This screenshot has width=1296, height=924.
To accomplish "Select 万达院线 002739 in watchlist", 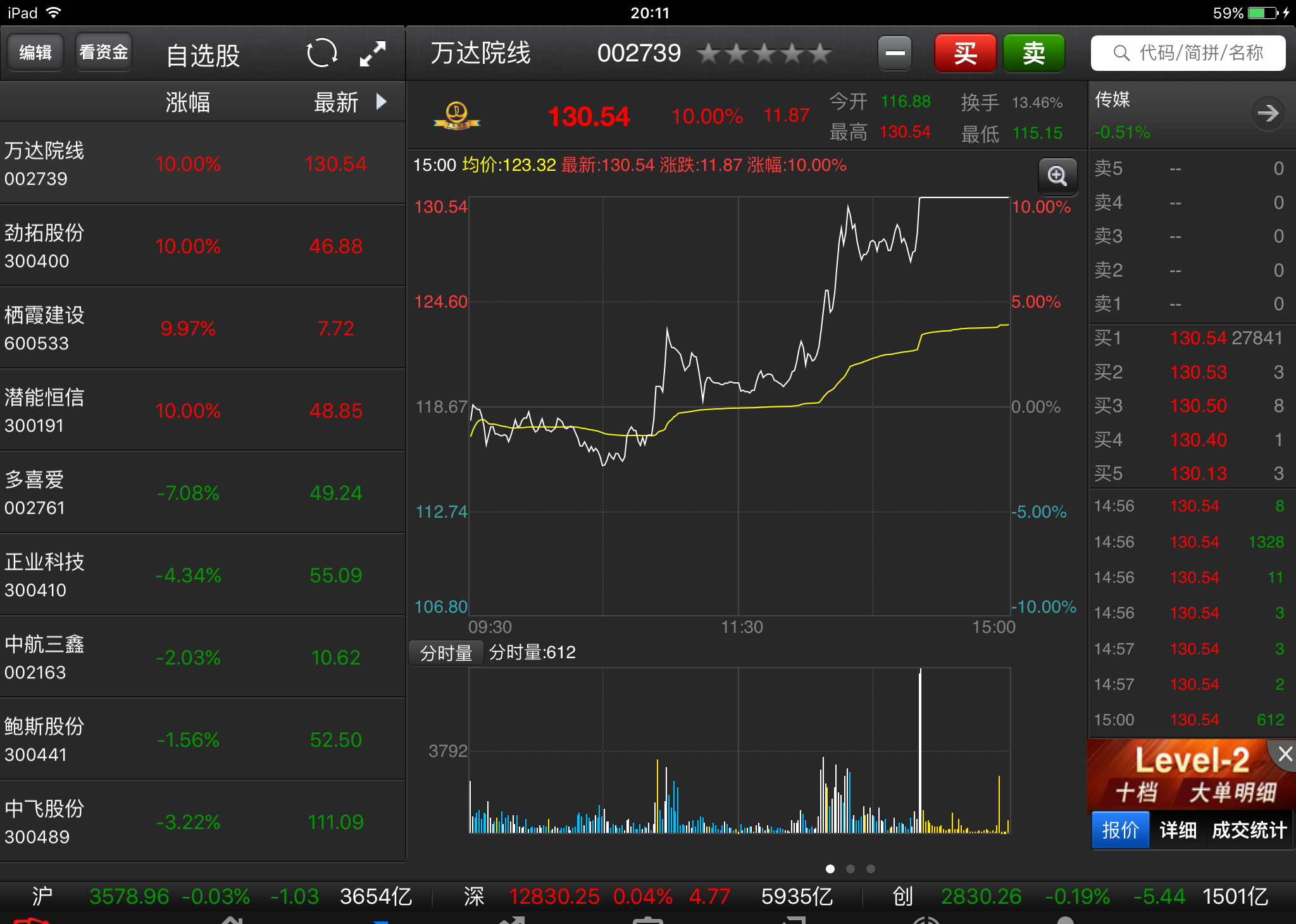I will (202, 164).
